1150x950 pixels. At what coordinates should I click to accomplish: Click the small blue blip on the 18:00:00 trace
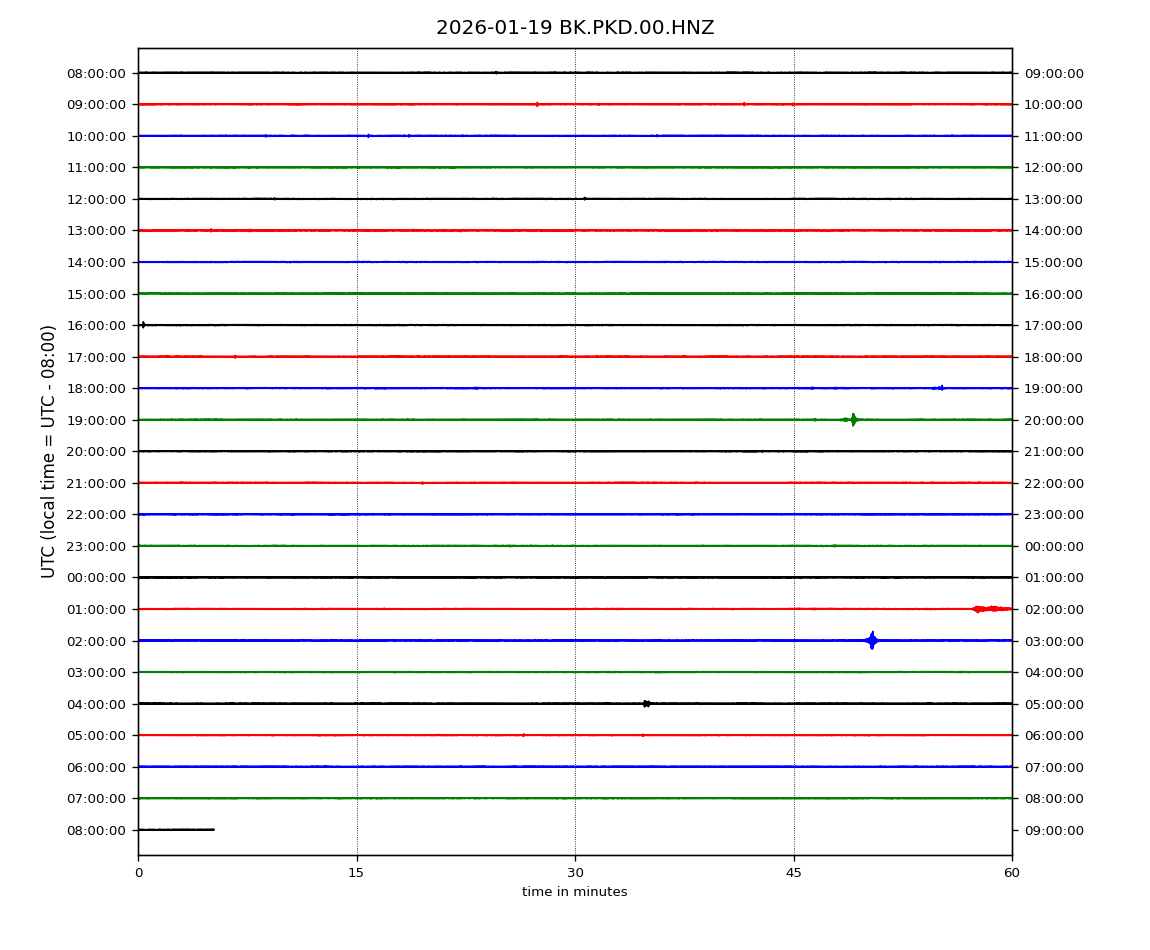pyautogui.click(x=939, y=388)
